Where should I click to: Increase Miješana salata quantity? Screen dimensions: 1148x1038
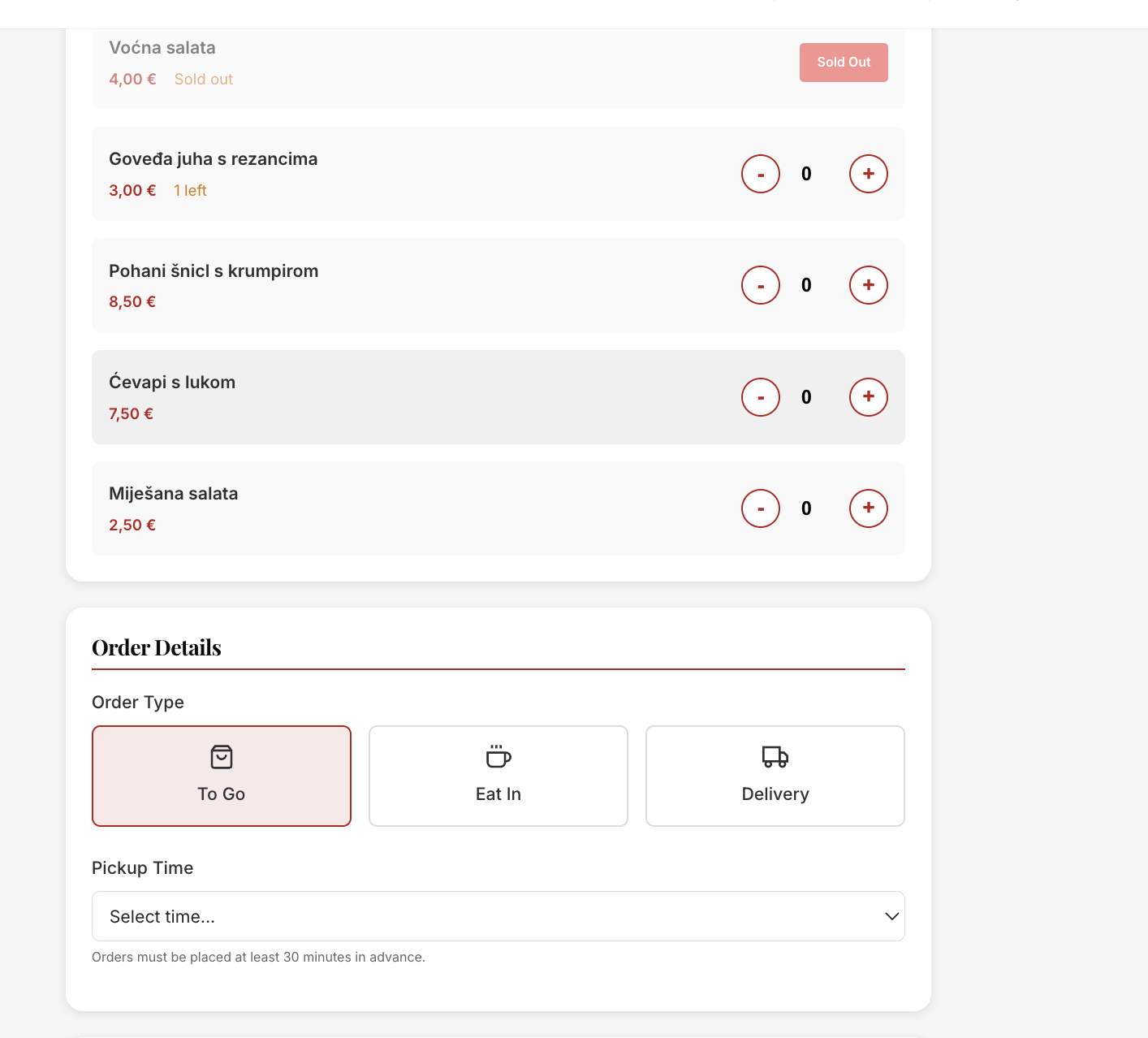pyautogui.click(x=868, y=508)
